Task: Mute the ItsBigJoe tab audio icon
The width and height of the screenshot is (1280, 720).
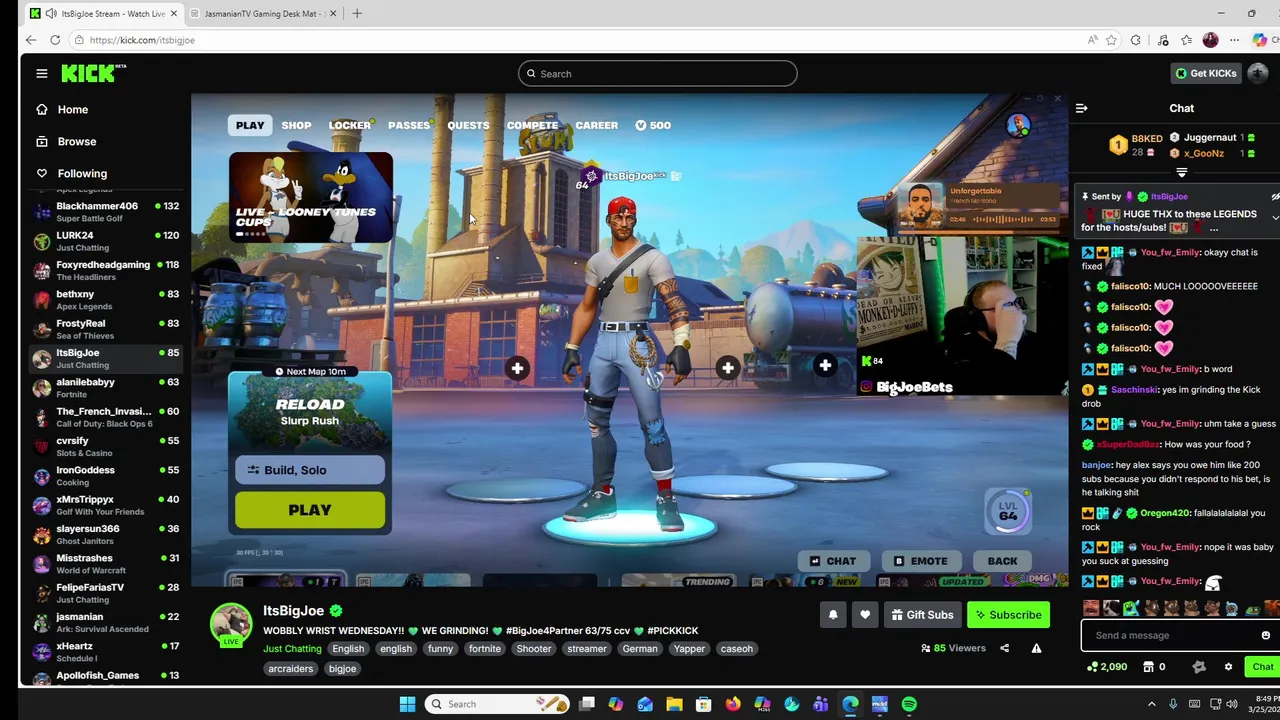Action: click(50, 14)
